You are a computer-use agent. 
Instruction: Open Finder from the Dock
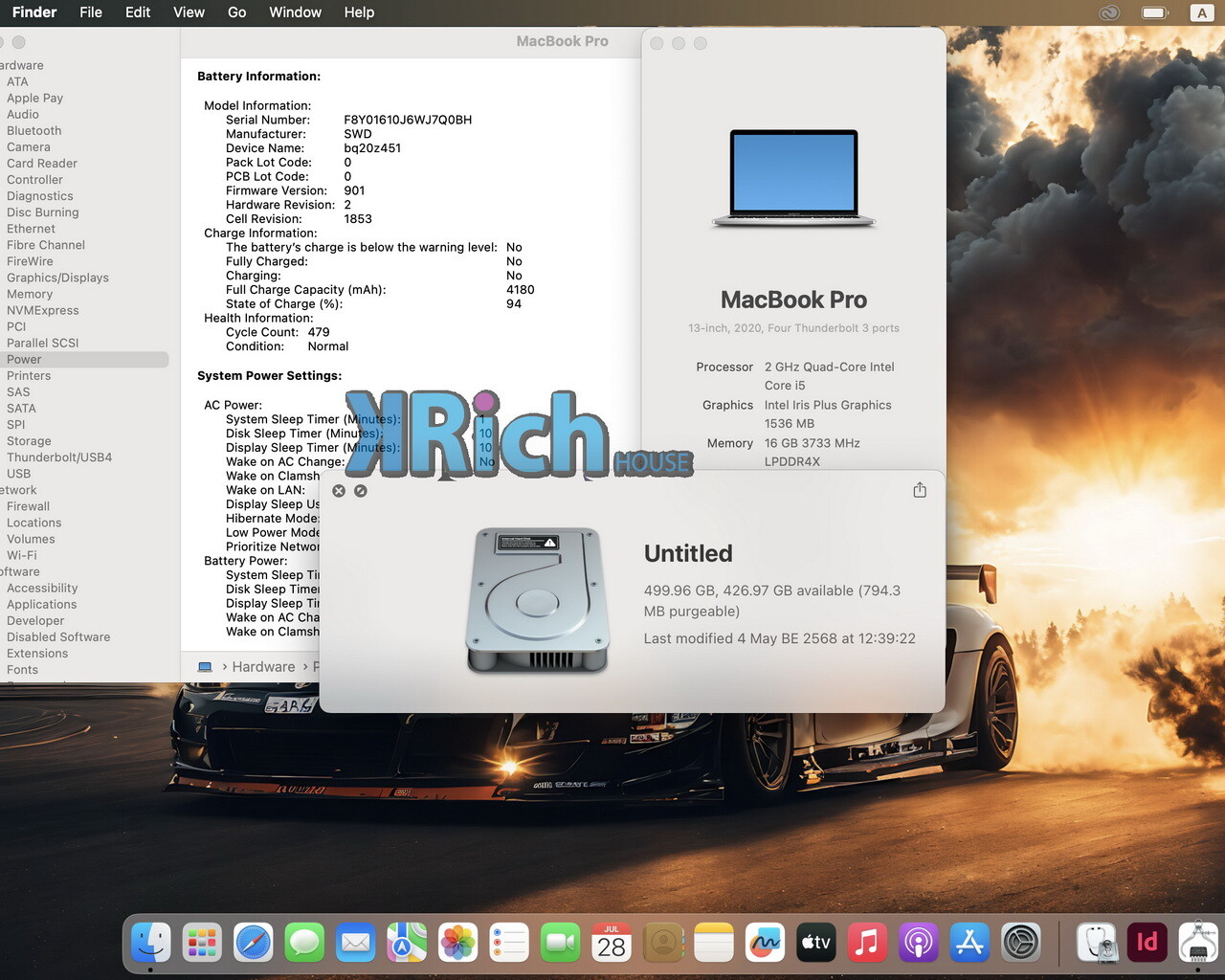(x=151, y=943)
